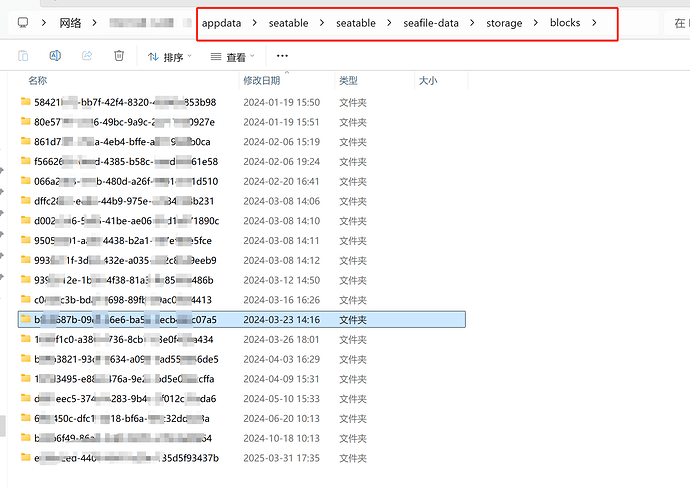Sort by the 类型 column header
The height and width of the screenshot is (488, 690).
[x=349, y=81]
